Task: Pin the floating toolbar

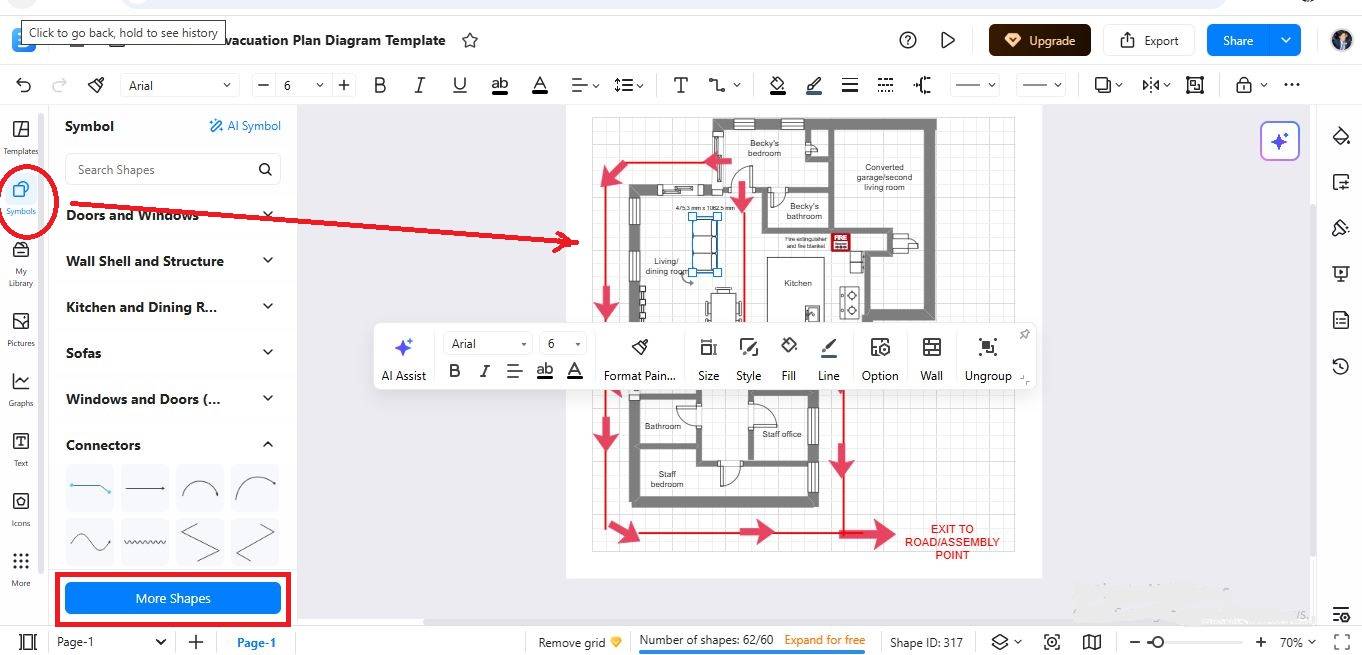Action: (x=1024, y=335)
